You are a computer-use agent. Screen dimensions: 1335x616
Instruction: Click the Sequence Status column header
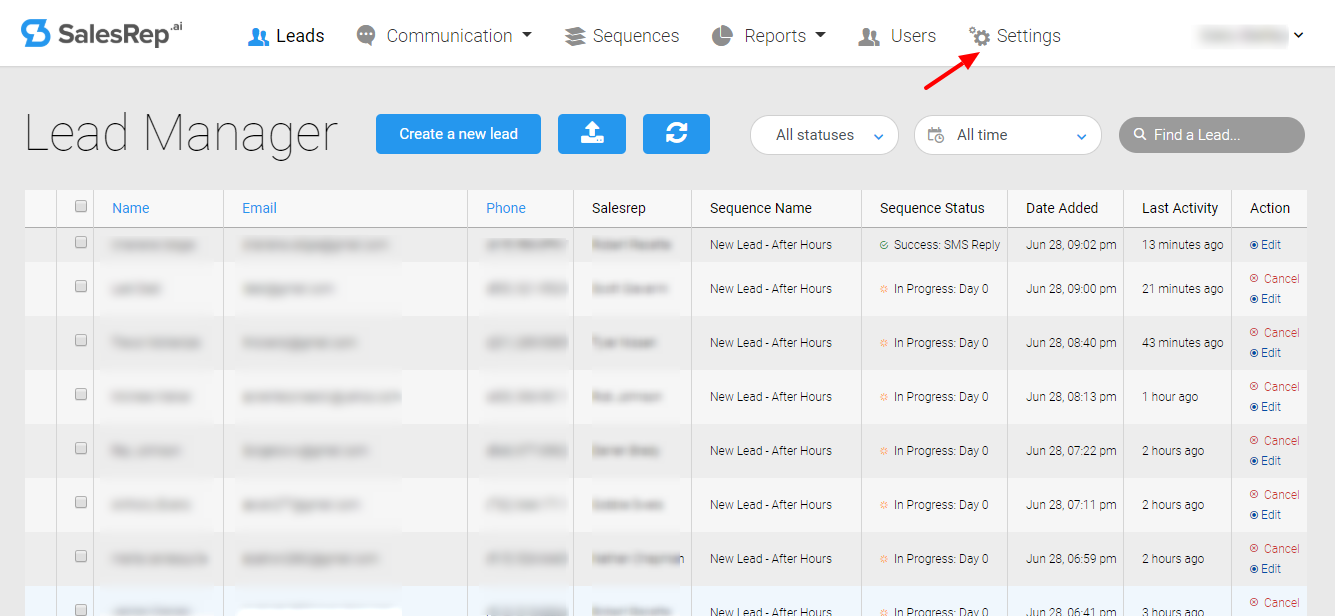pyautogui.click(x=932, y=208)
